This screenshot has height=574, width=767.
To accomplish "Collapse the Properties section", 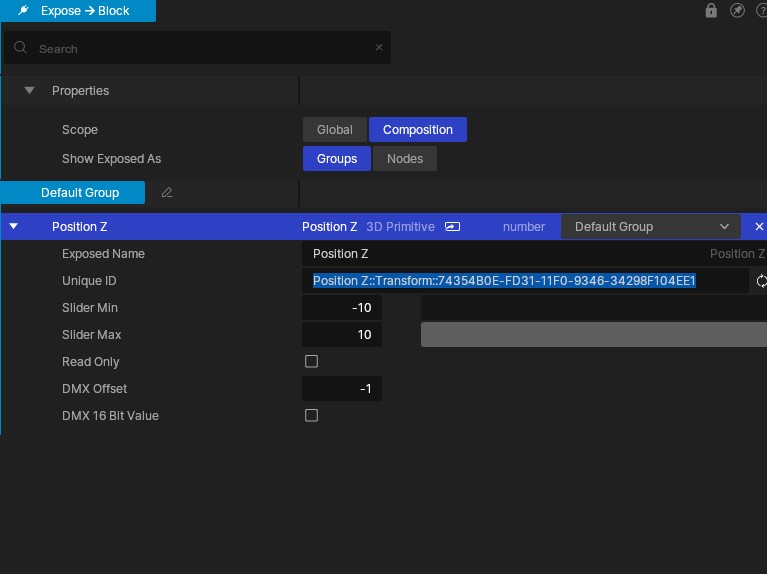I will pyautogui.click(x=29, y=91).
